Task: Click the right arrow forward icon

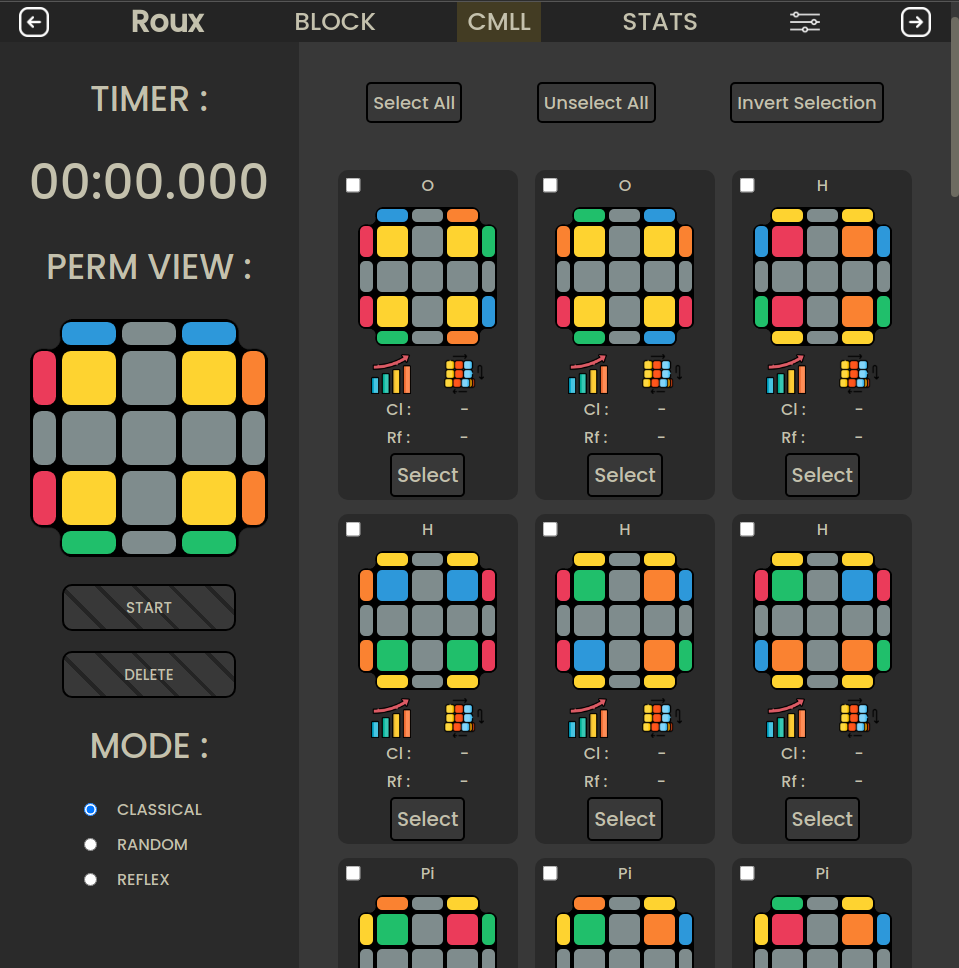Action: point(915,22)
